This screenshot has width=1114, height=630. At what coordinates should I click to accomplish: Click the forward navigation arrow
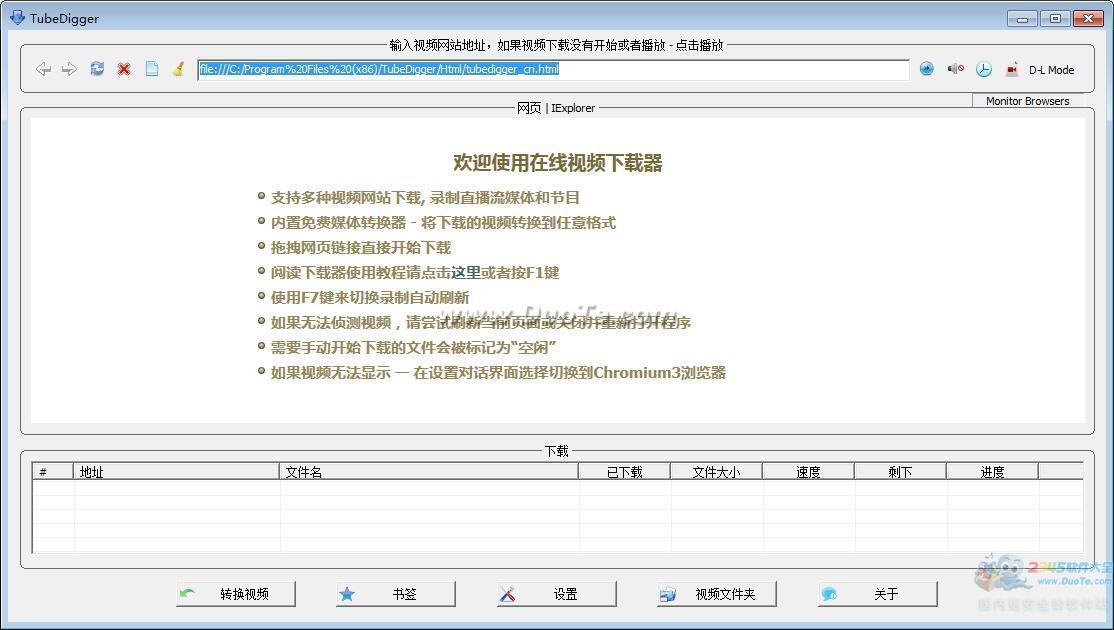click(69, 69)
